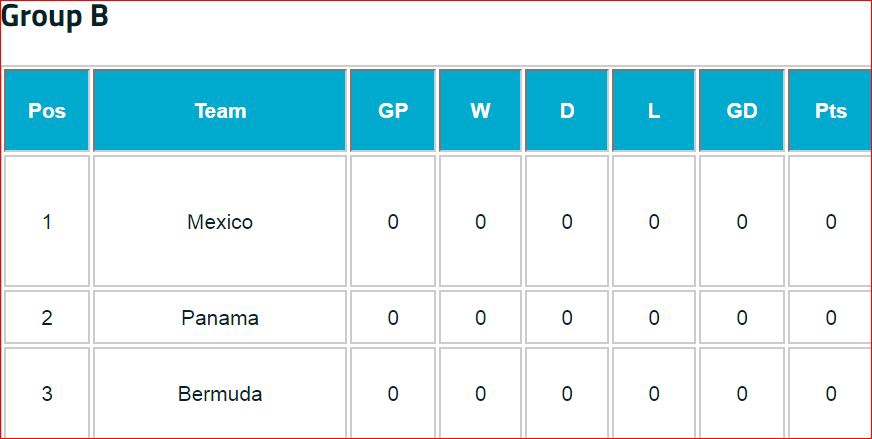Click the Bermuda team name

point(220,394)
